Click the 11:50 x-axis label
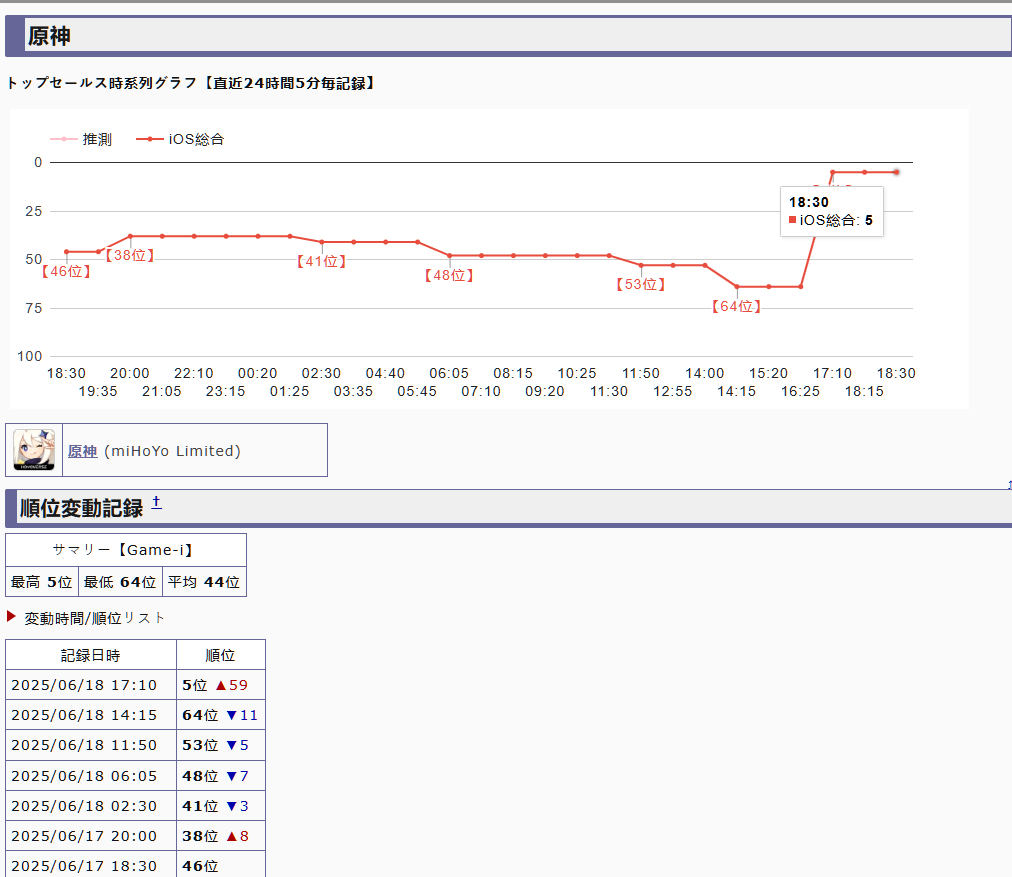The height and width of the screenshot is (877, 1012). pos(641,374)
